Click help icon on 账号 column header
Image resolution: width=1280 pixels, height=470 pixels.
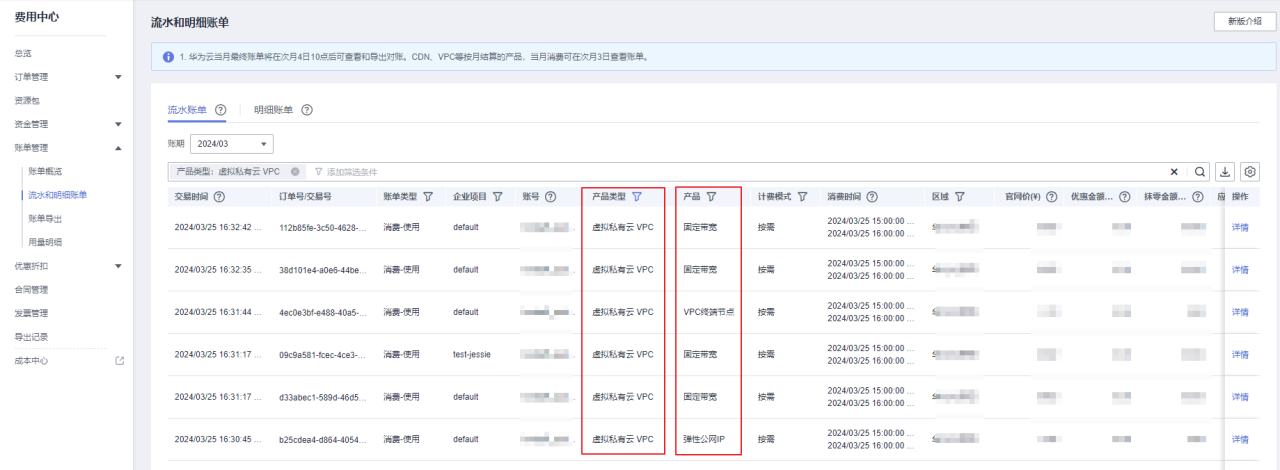550,197
